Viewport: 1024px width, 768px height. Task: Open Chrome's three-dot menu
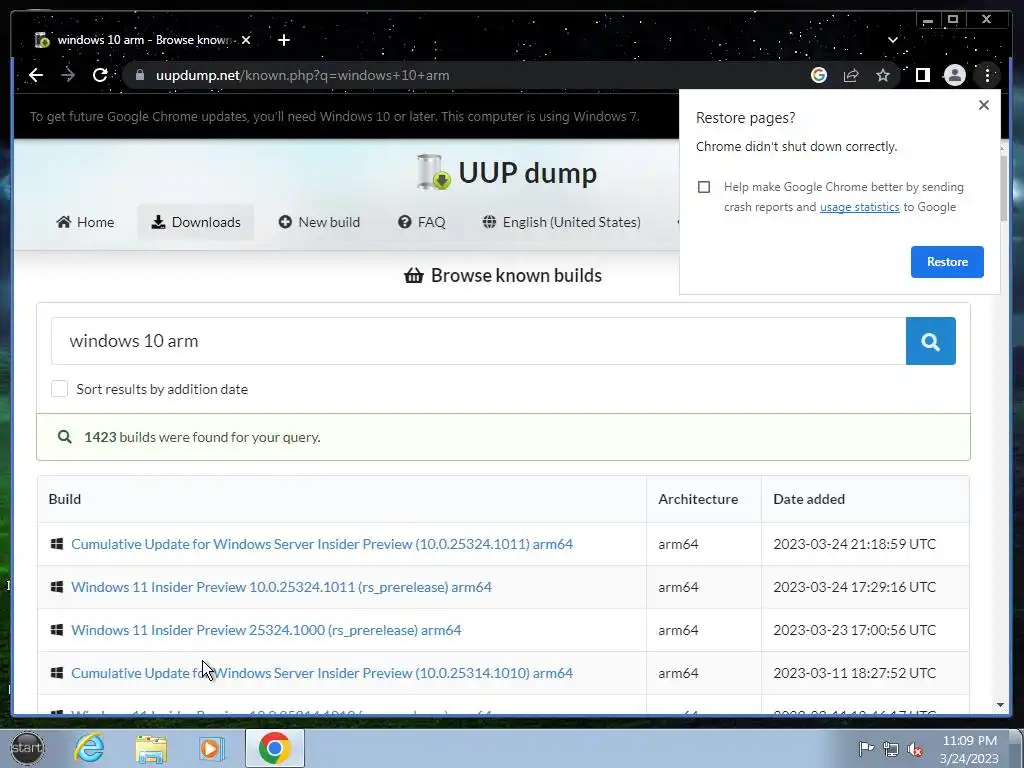point(987,75)
